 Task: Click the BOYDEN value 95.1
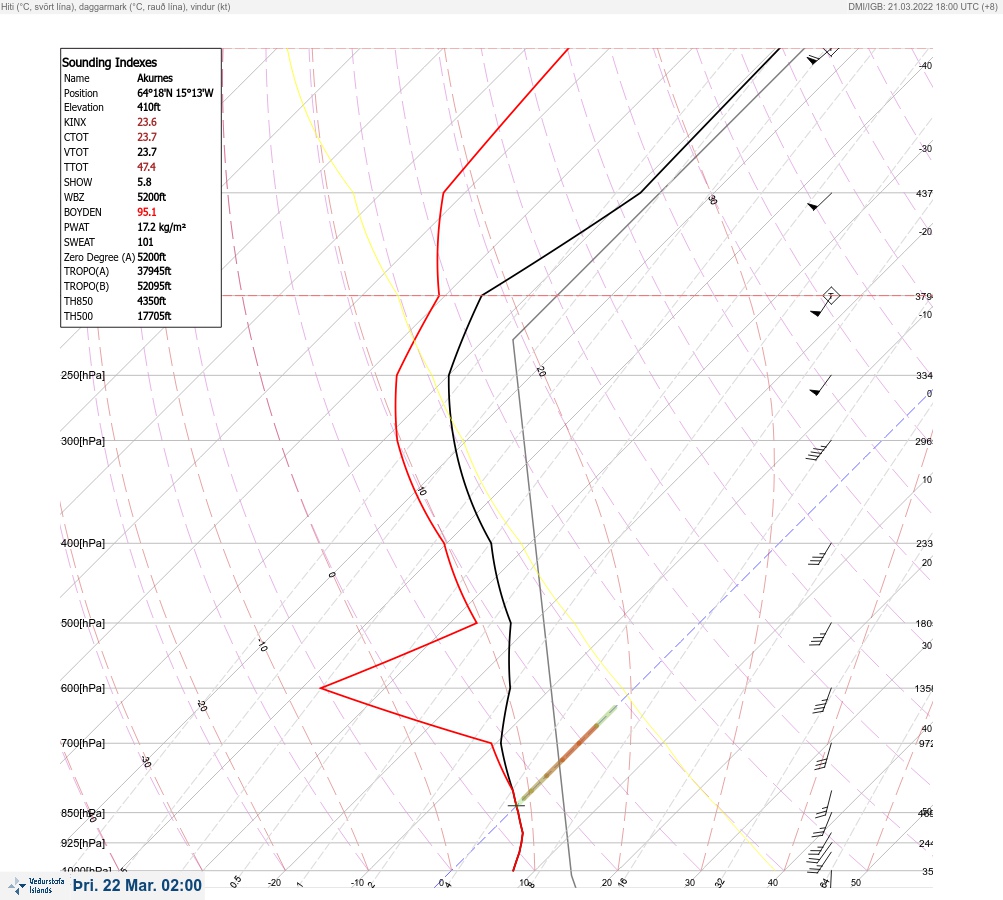pyautogui.click(x=146, y=212)
